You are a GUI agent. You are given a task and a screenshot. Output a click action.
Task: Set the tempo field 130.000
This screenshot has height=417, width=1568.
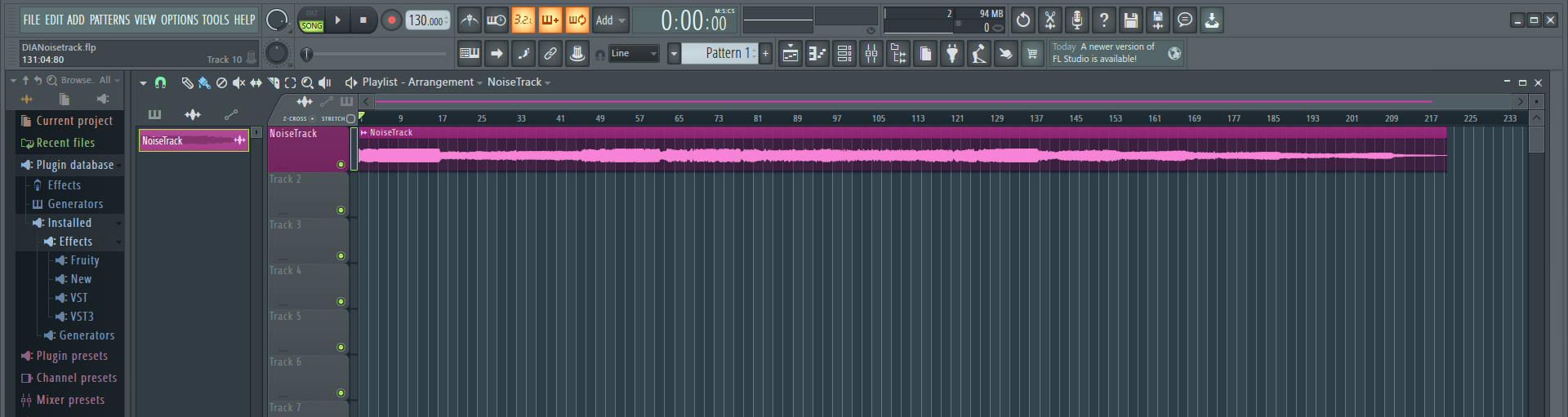(x=428, y=20)
